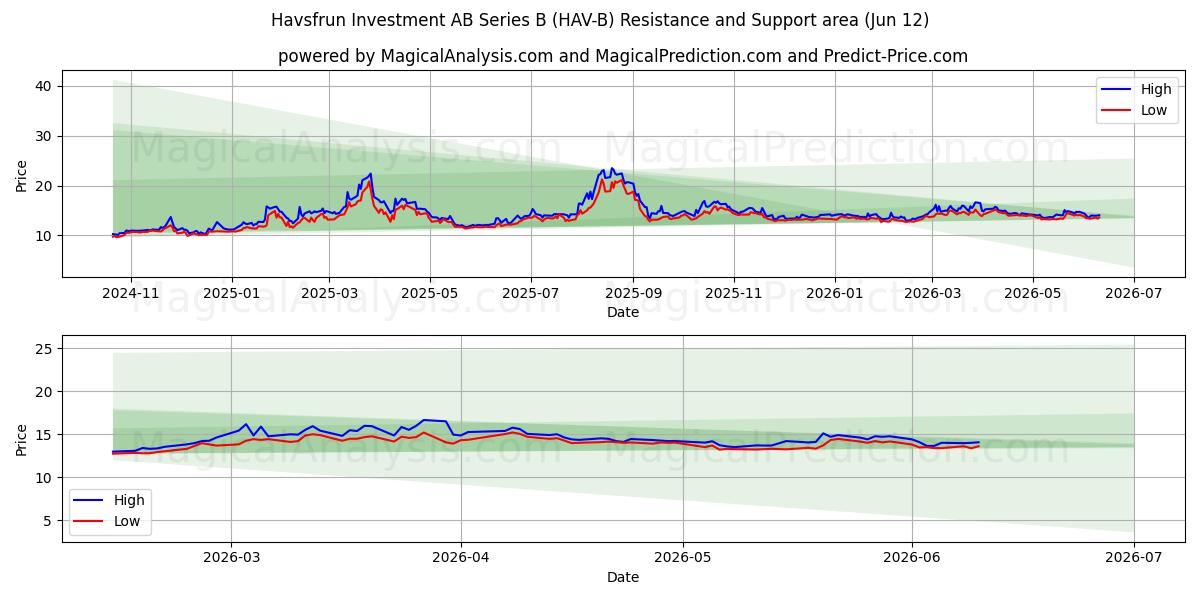Click the 2026-03 x-axis label in top chart
Screen dimensions: 1200x600
[932, 295]
